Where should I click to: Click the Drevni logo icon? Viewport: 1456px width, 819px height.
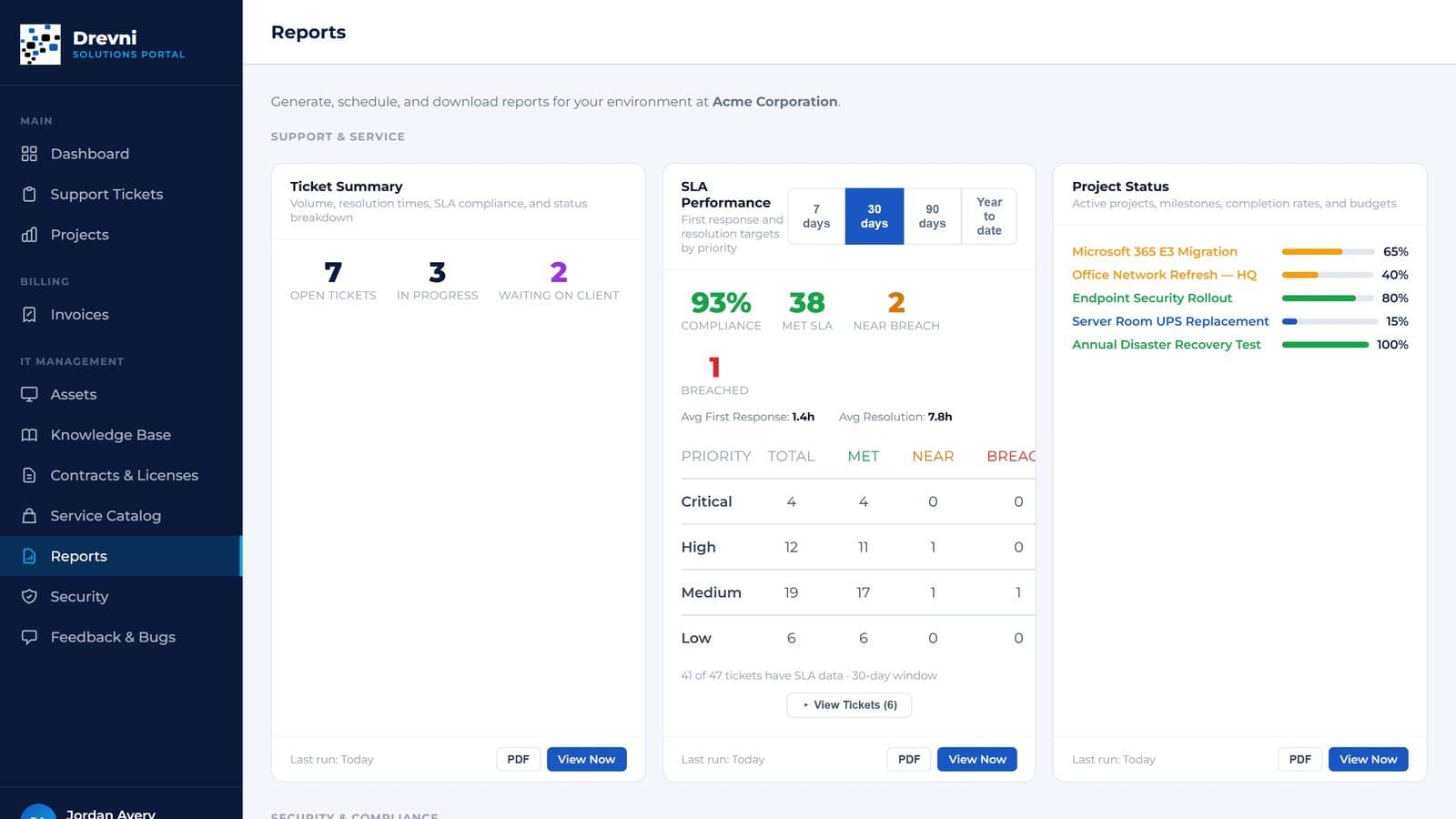[x=40, y=44]
